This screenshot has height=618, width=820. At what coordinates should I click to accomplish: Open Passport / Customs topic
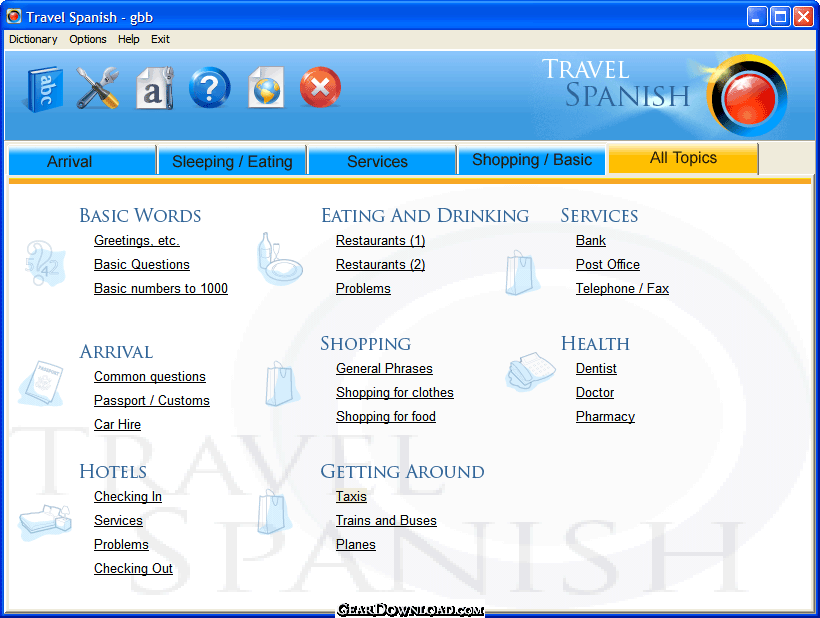[x=152, y=400]
